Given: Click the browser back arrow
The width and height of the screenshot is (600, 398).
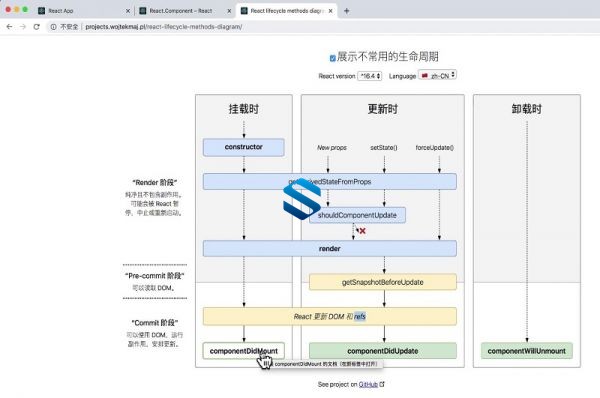Looking at the screenshot, I should point(9,27).
